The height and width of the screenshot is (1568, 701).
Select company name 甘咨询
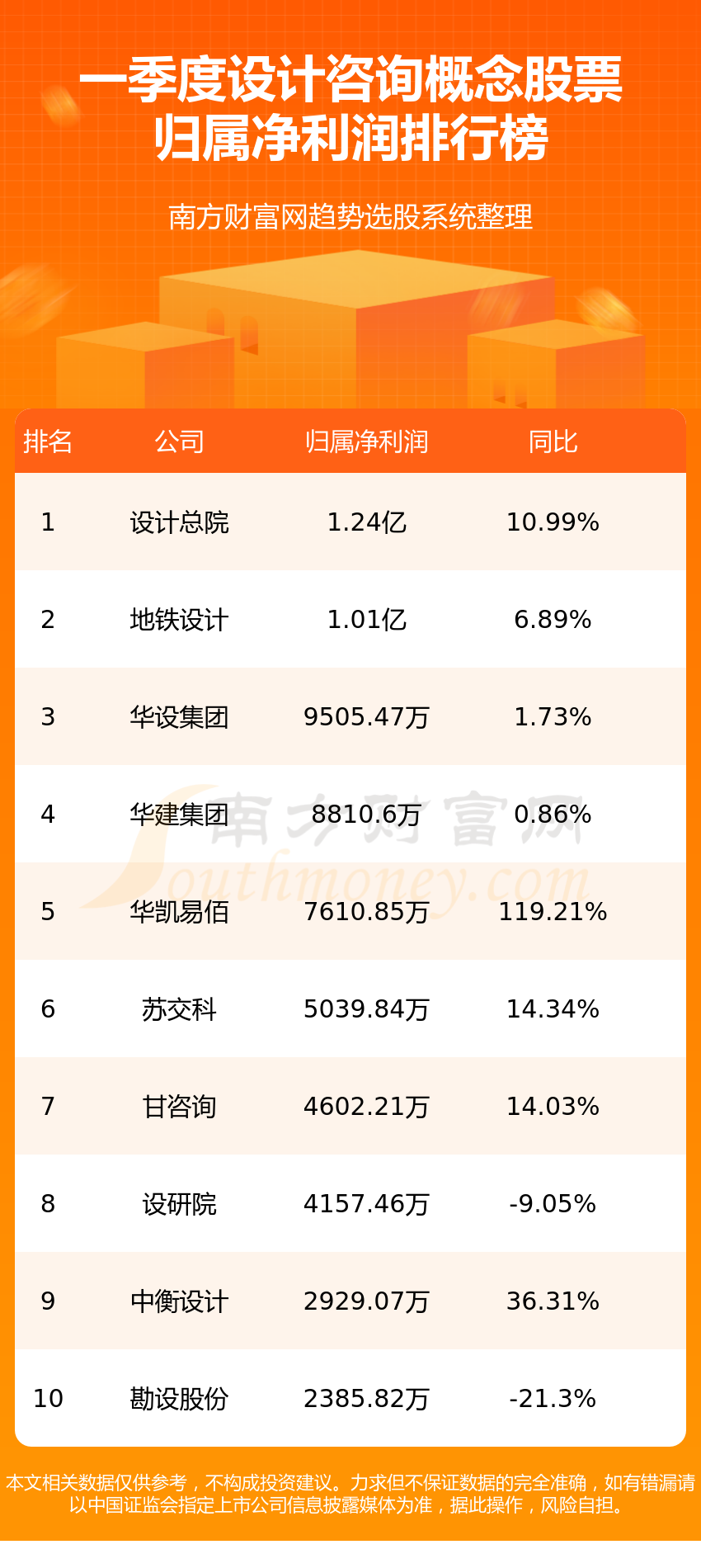pyautogui.click(x=179, y=1107)
